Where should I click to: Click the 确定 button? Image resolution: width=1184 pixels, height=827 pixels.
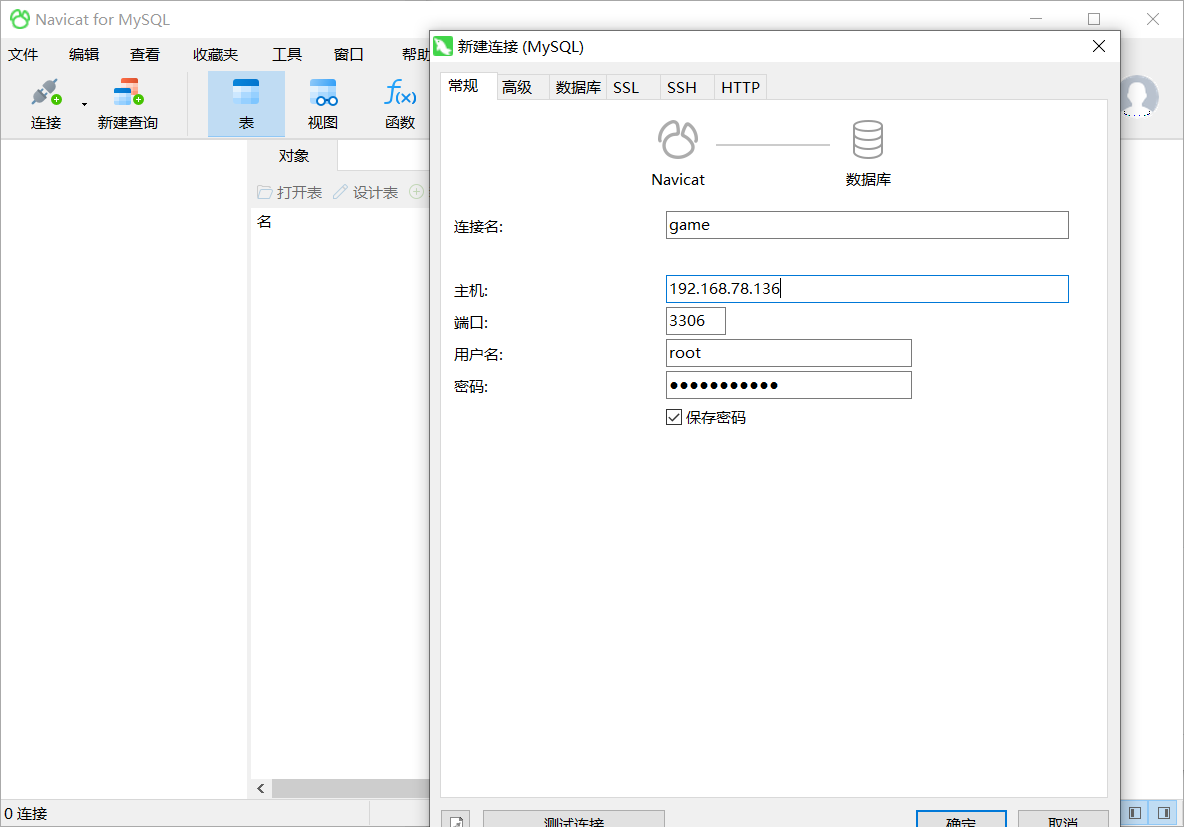coord(961,819)
